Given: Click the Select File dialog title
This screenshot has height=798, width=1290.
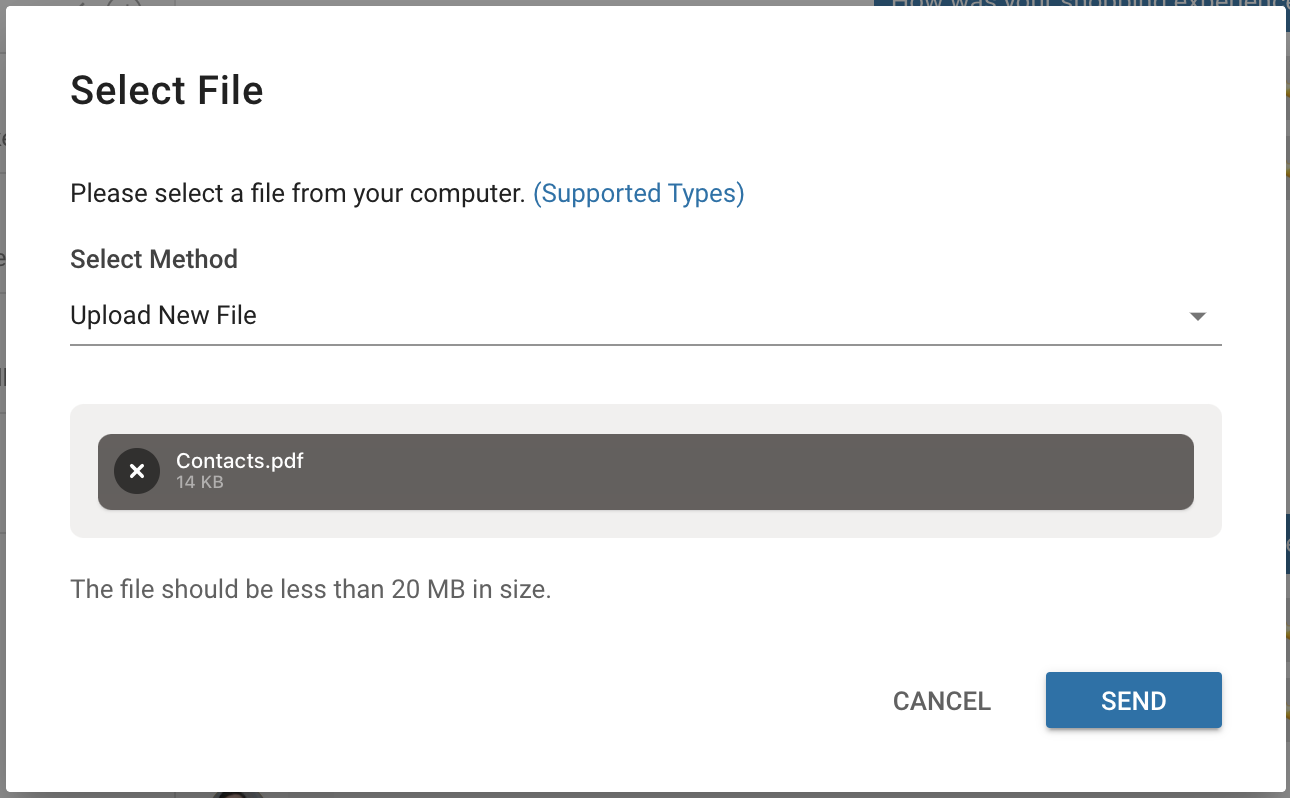Looking at the screenshot, I should pyautogui.click(x=167, y=91).
